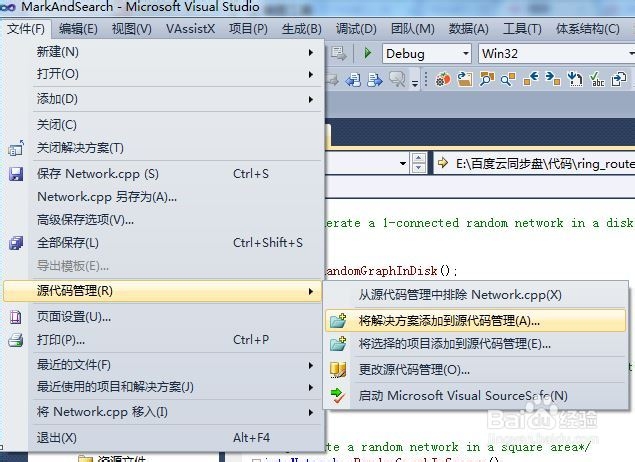This screenshot has height=462, width=635.
Task: Click the VA open file in solution folder icon
Action: point(465,79)
